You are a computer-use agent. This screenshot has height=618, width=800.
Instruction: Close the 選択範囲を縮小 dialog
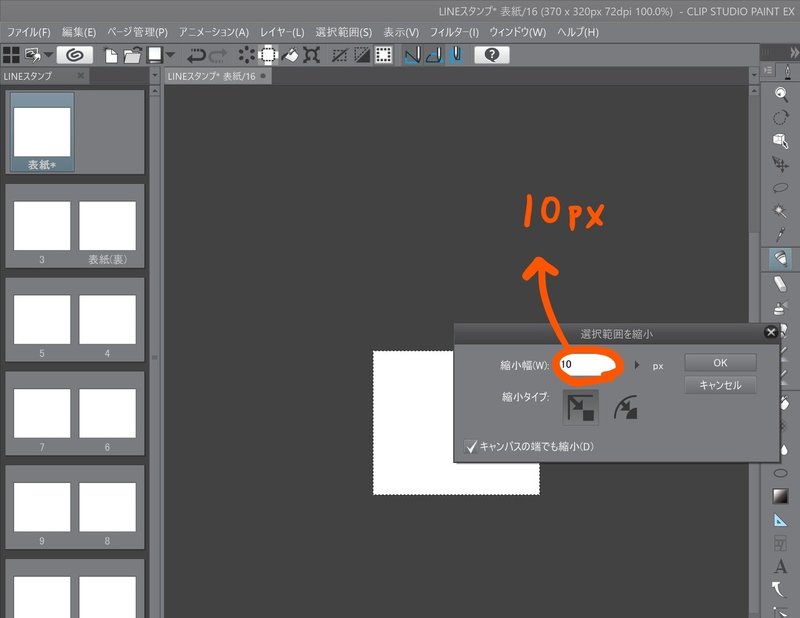point(771,332)
